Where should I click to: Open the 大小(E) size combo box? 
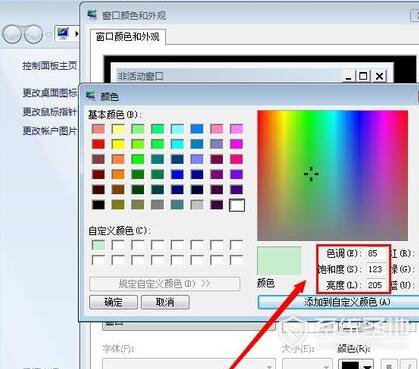coord(307,364)
